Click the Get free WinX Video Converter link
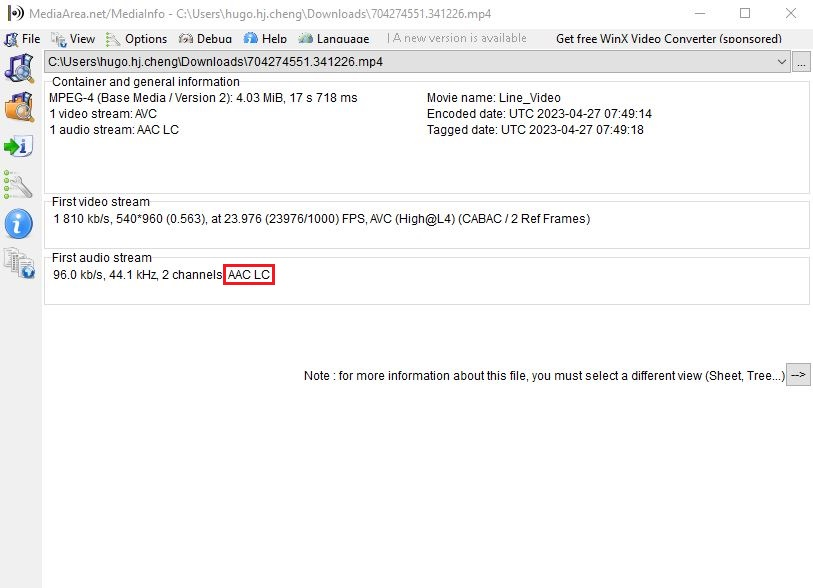Viewport: 813px width, 588px height. point(668,39)
